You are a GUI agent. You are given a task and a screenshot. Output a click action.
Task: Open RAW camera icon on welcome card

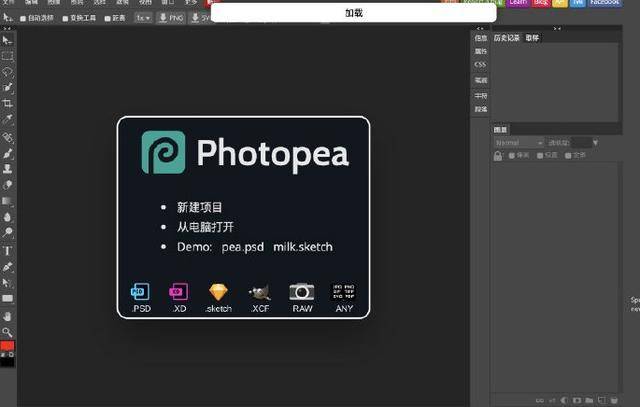[302, 298]
